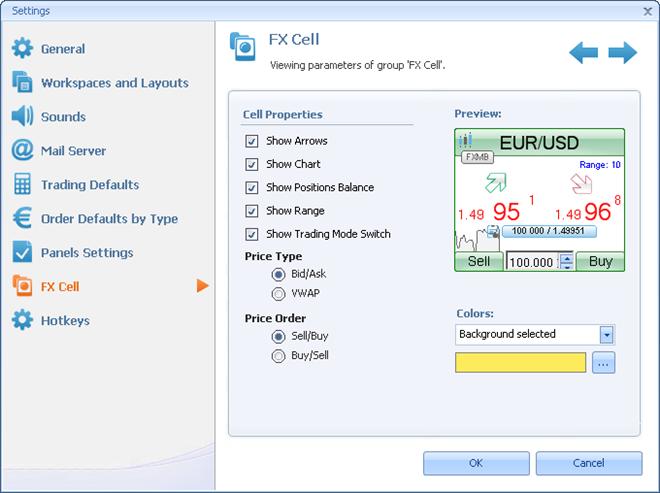Click the red down arrow in preview

(582, 184)
